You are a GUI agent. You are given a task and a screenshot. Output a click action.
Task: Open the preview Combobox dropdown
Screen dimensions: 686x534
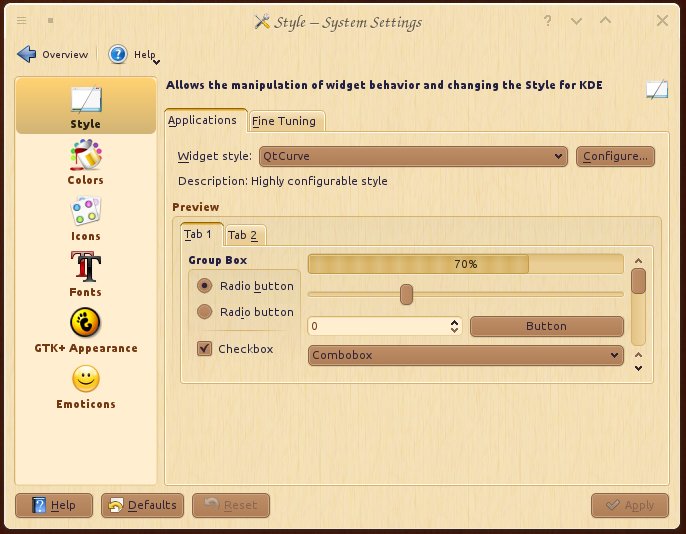click(466, 355)
